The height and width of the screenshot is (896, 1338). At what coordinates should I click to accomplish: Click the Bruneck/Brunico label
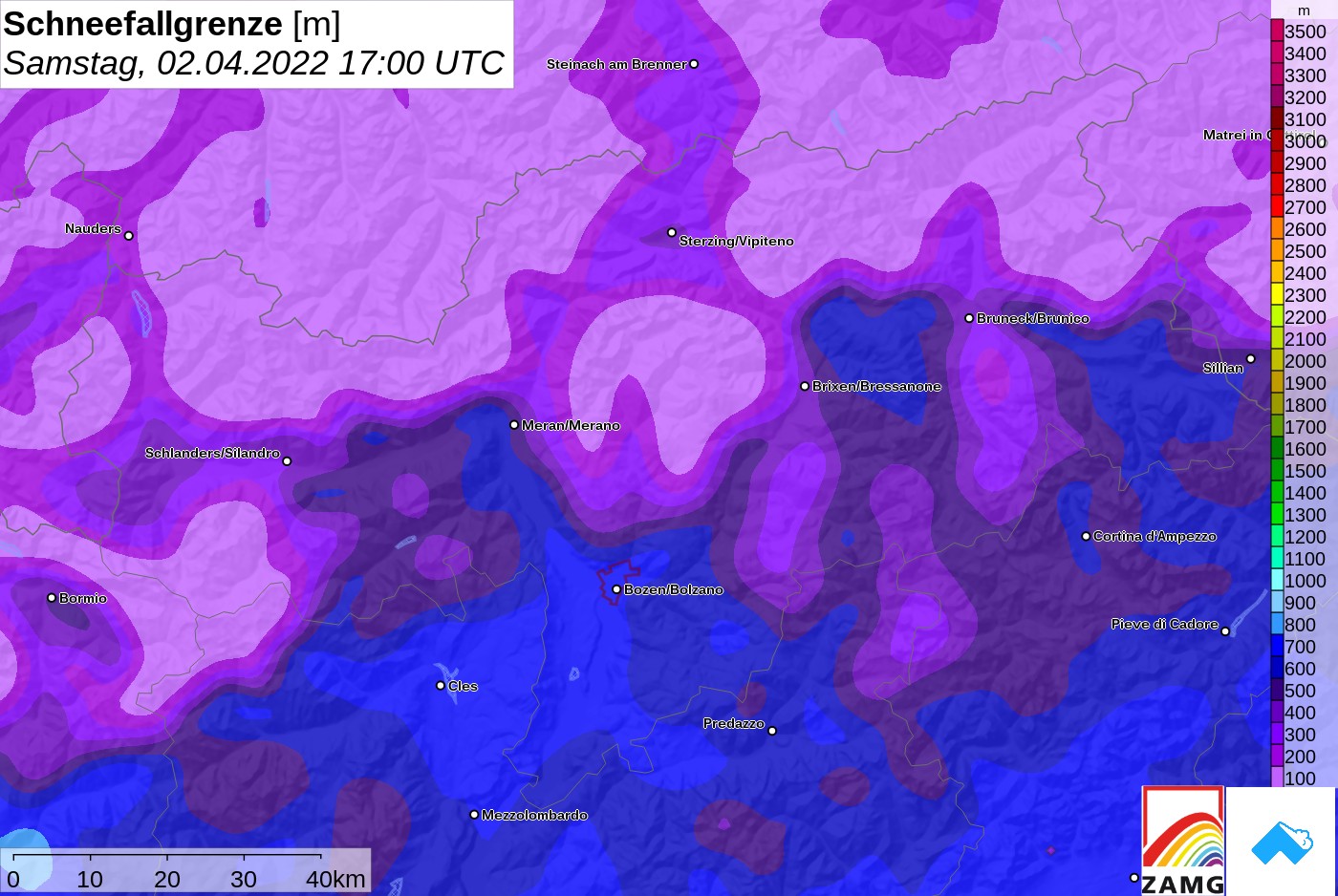click(1032, 318)
